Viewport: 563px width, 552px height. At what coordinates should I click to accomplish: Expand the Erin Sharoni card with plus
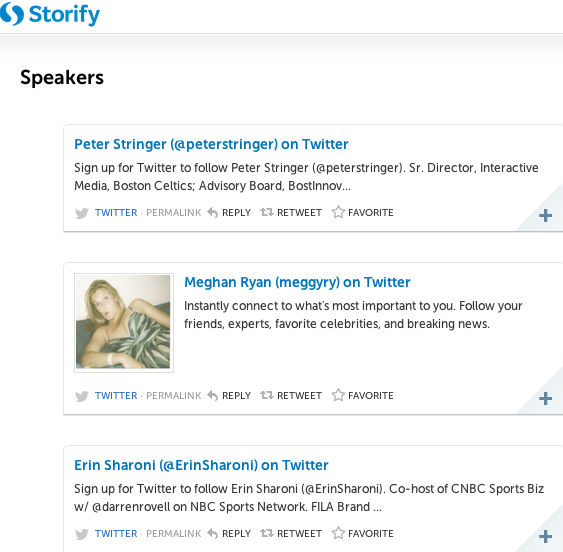pyautogui.click(x=545, y=537)
